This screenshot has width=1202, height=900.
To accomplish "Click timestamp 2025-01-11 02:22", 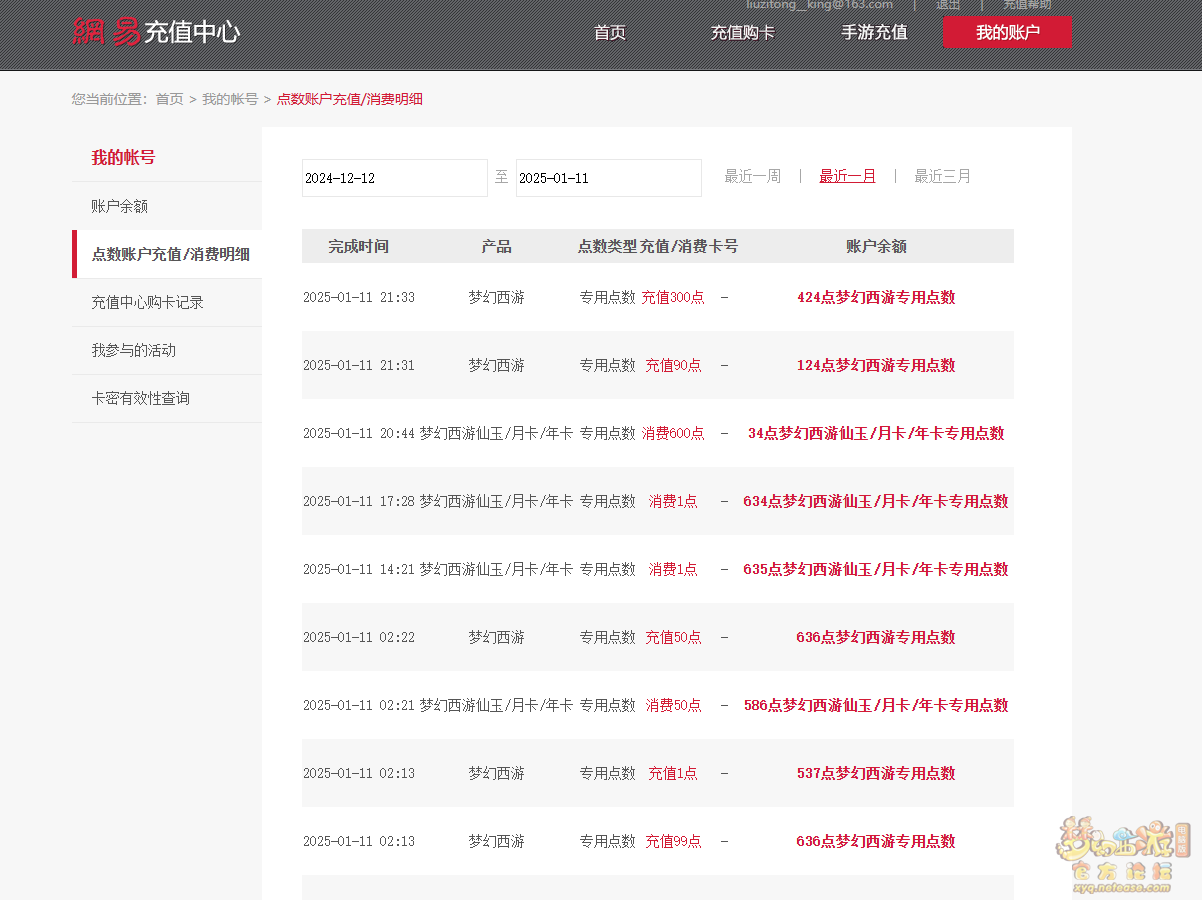I will [x=359, y=637].
